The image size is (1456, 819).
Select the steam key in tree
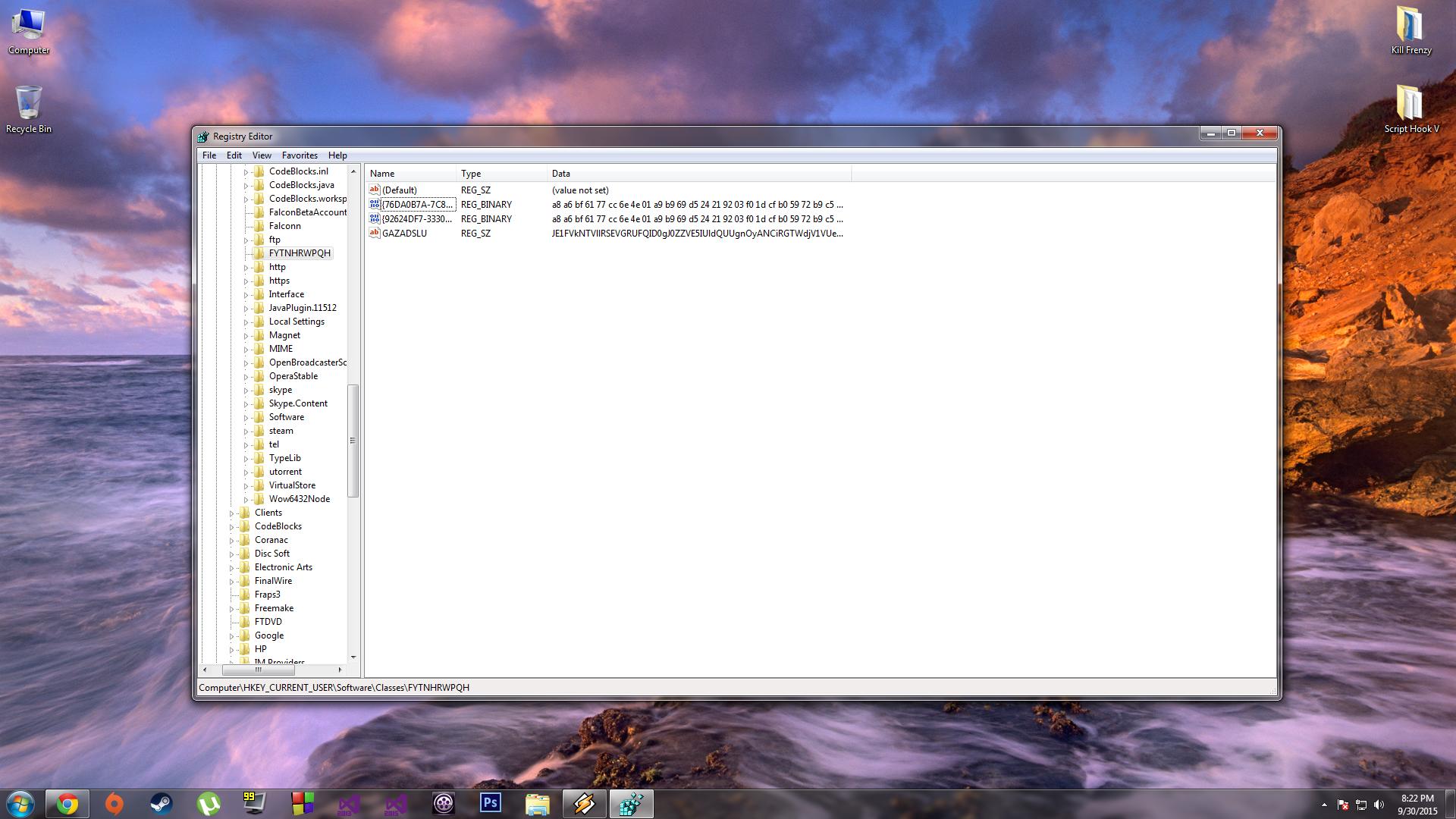click(281, 431)
